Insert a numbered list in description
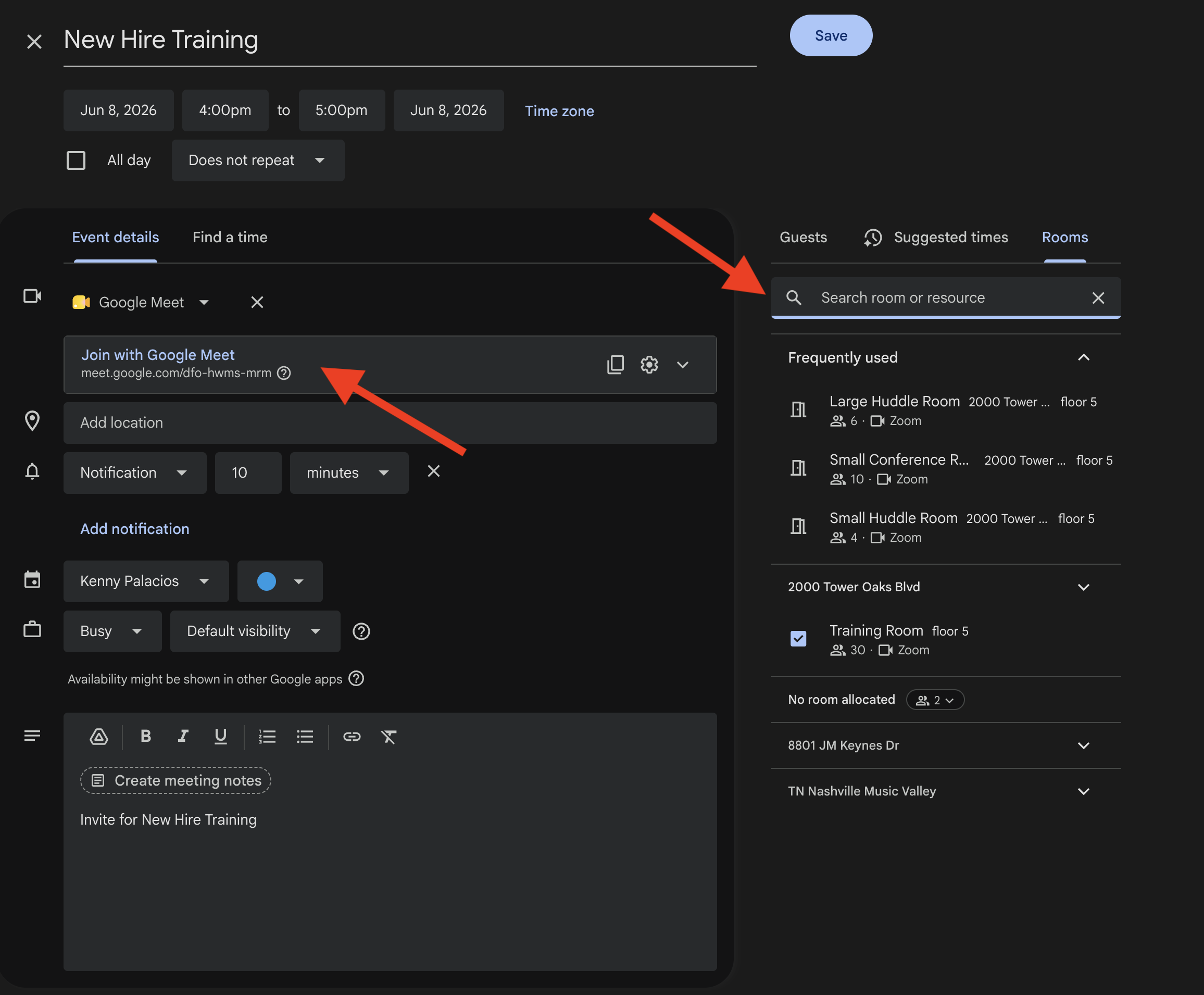 pos(267,737)
